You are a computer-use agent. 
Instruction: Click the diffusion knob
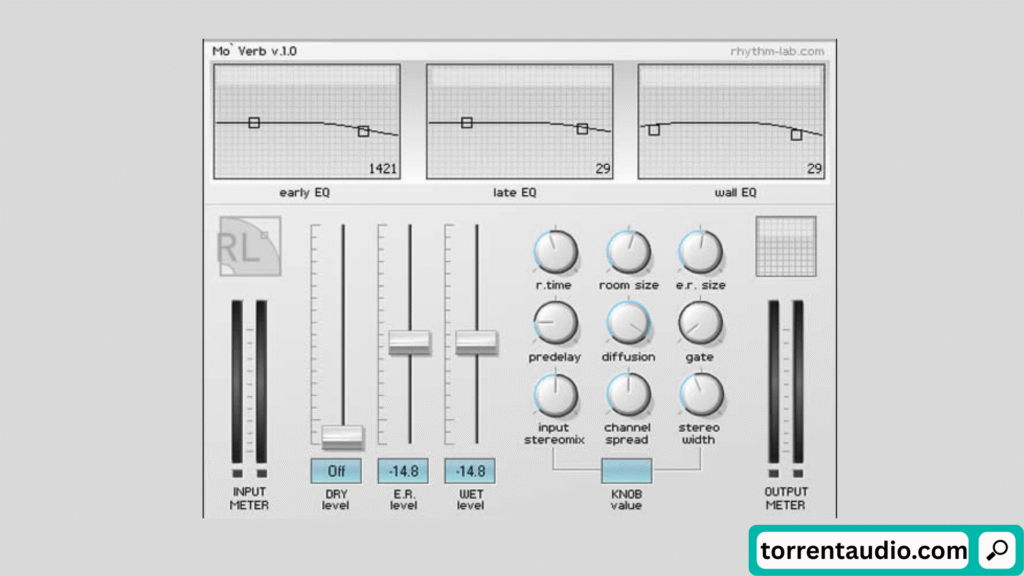(x=628, y=323)
